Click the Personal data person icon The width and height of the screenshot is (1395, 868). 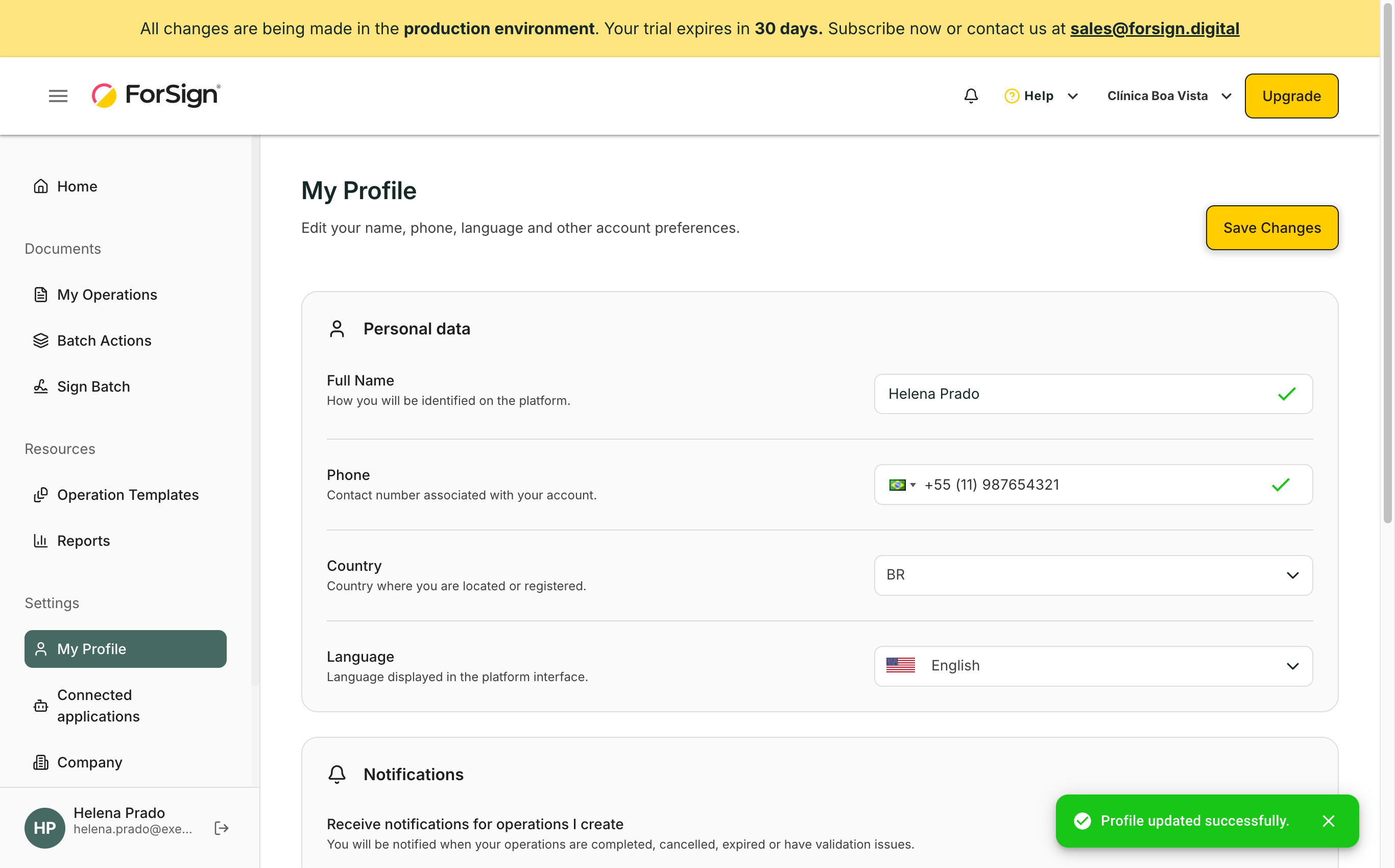pyautogui.click(x=337, y=329)
